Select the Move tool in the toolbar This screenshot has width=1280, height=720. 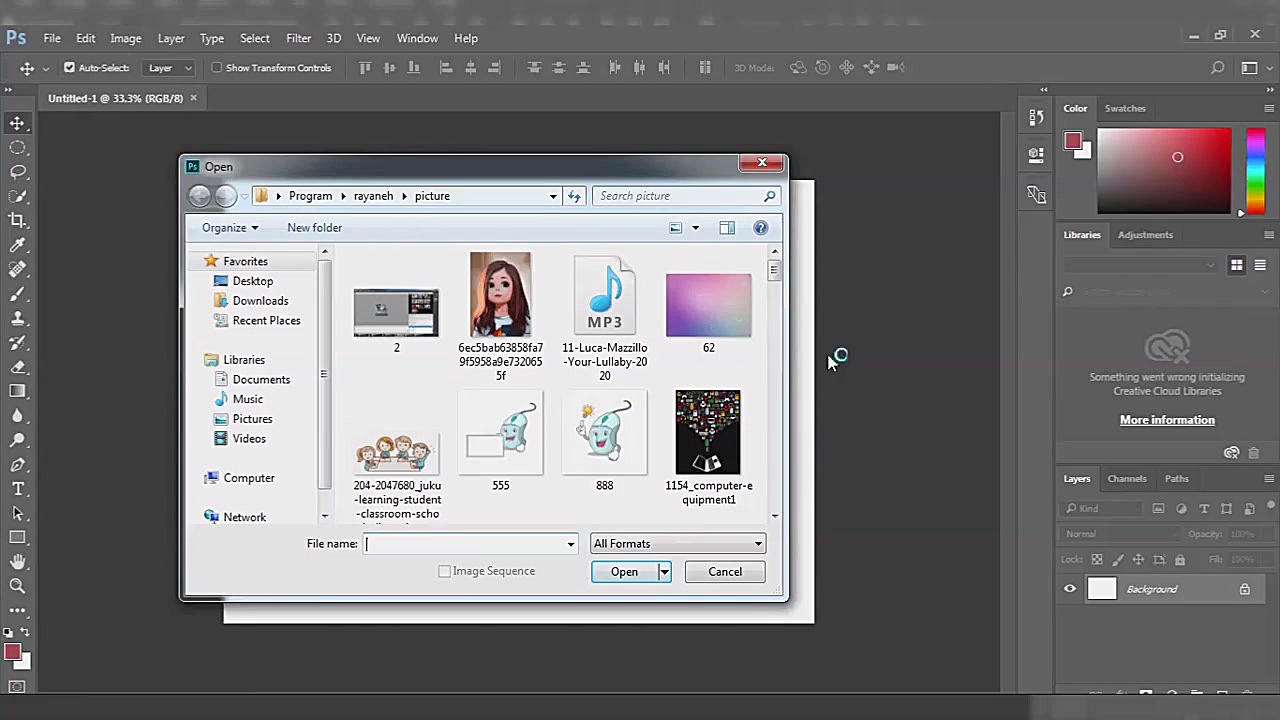coord(18,123)
